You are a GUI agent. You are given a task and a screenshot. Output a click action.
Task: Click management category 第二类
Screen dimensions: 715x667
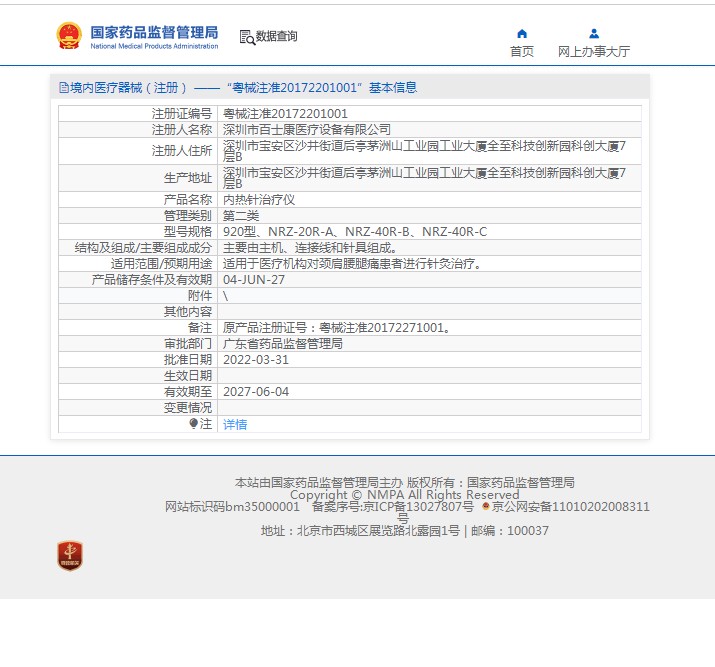click(241, 216)
